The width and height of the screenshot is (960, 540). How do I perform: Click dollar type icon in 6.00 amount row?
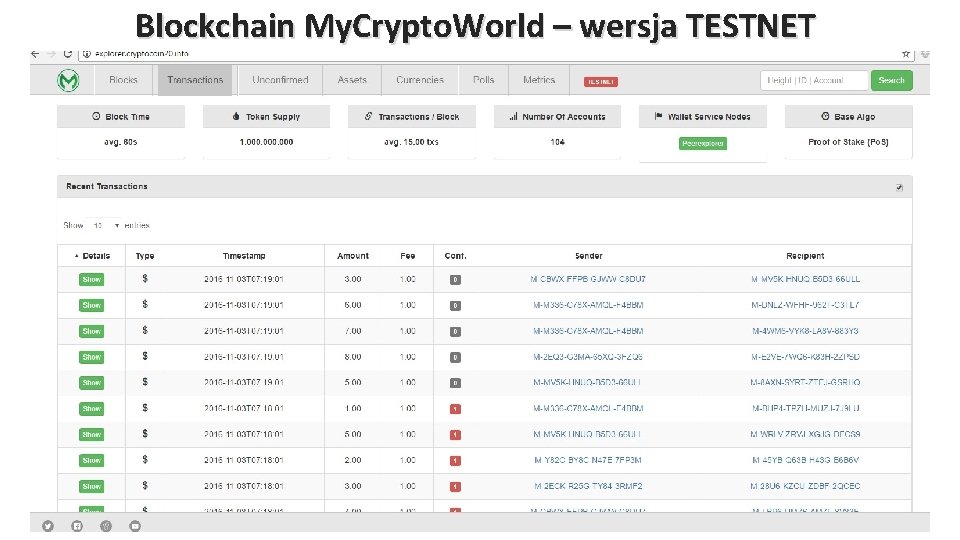145,304
